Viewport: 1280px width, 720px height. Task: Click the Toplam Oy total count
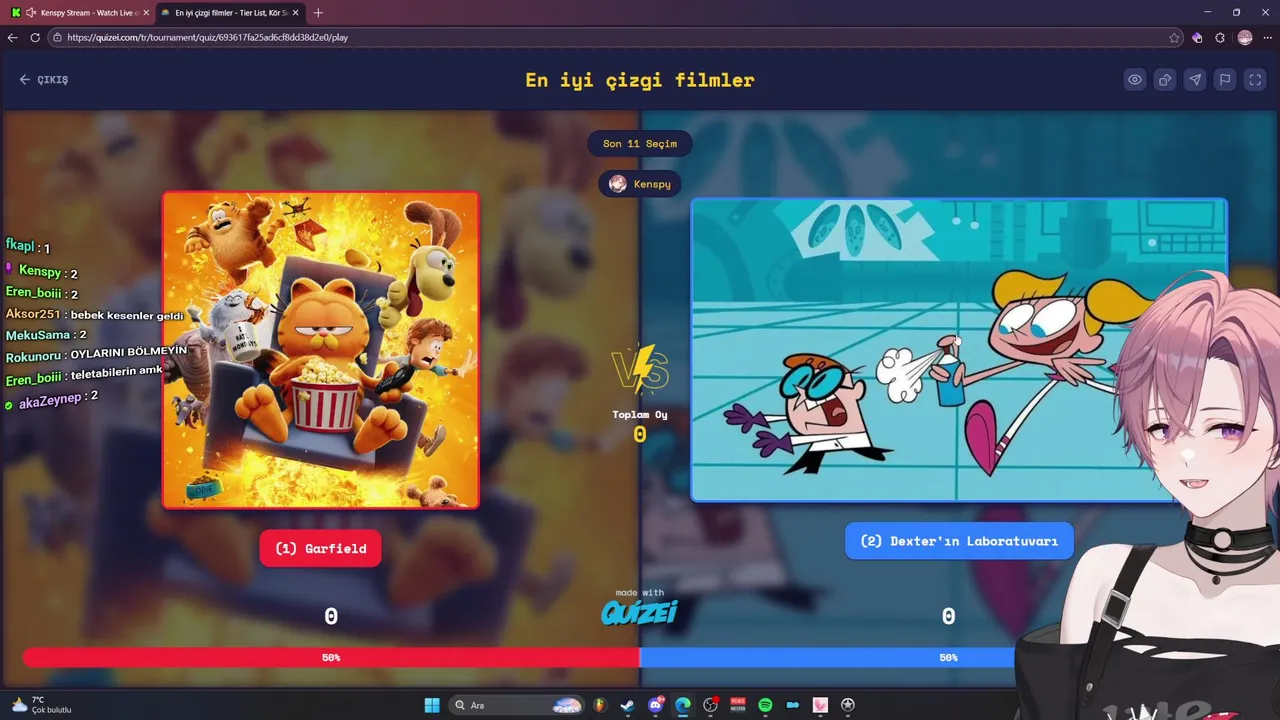pos(640,435)
